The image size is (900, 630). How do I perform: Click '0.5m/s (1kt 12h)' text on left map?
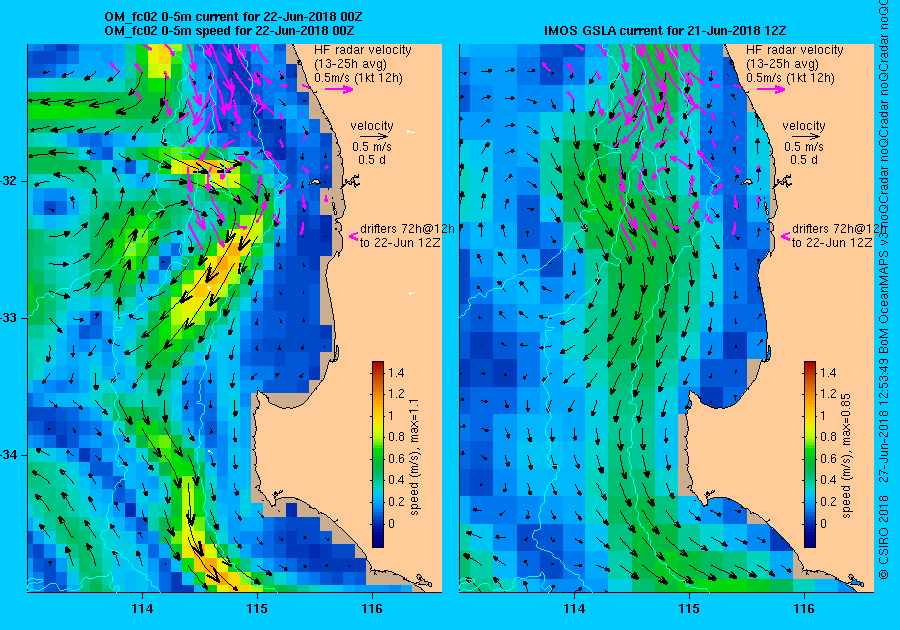tap(358, 78)
